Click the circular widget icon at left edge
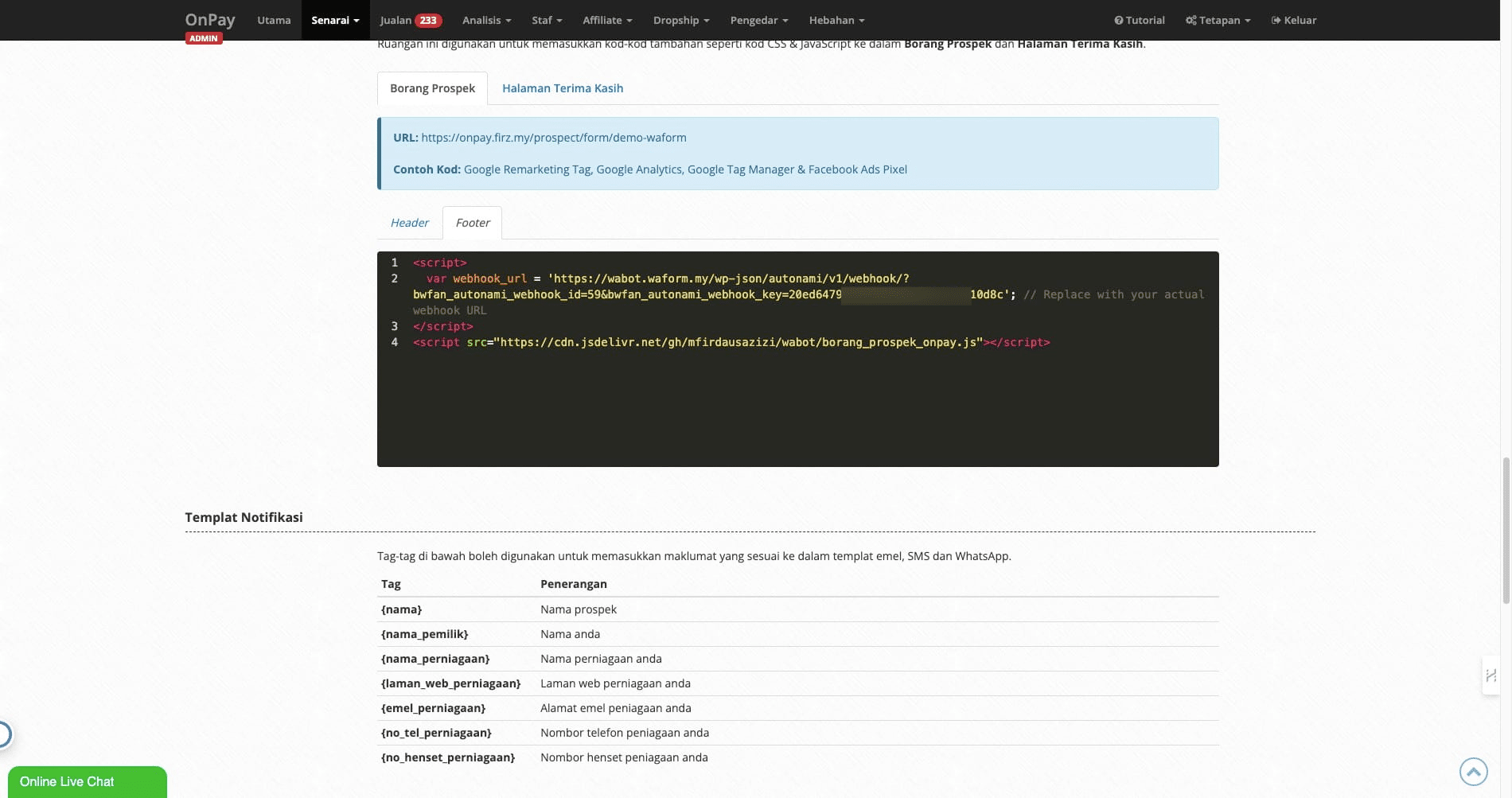The image size is (1512, 798). [4, 734]
